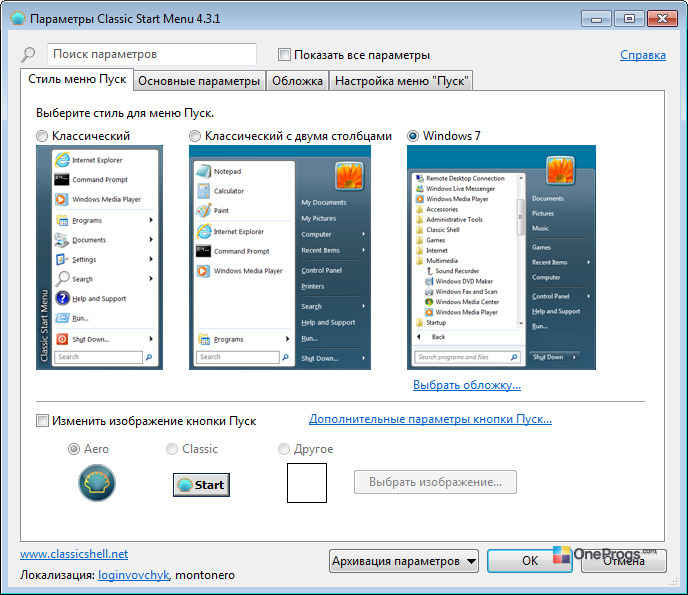The image size is (688, 595).
Task: Click the Выбрать обложку link
Action: pyautogui.click(x=467, y=385)
